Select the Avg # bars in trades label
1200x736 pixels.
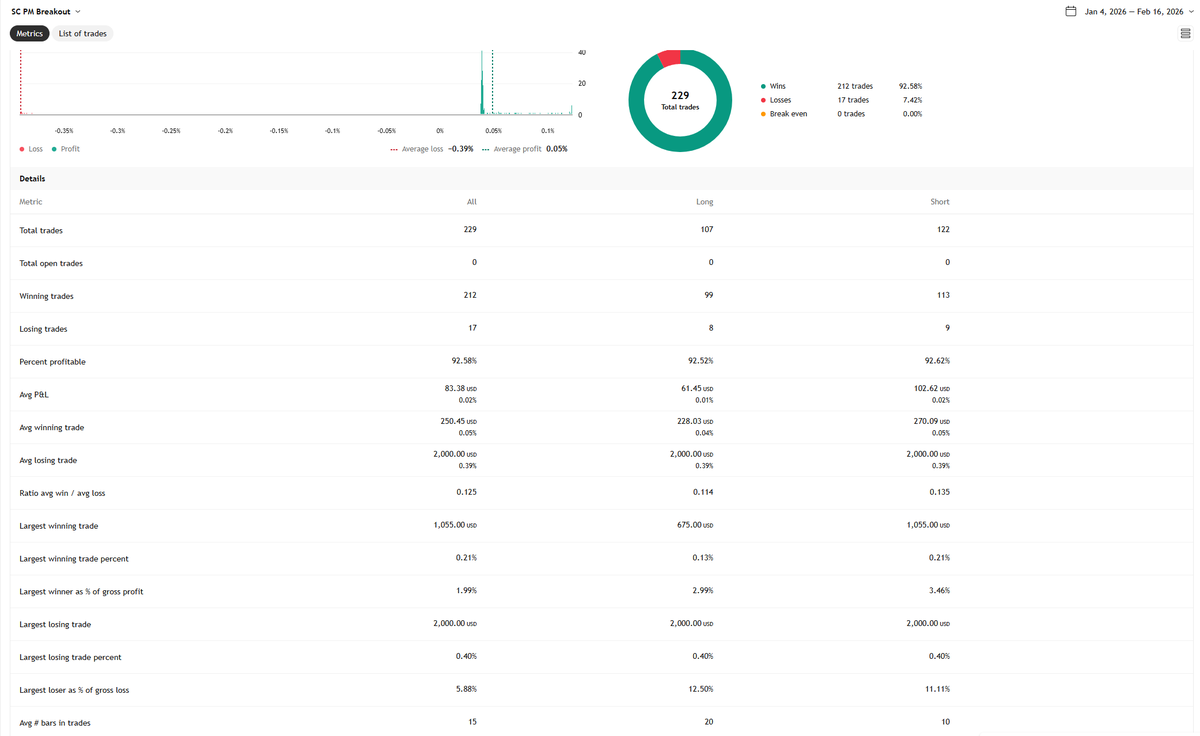pyautogui.click(x=55, y=723)
